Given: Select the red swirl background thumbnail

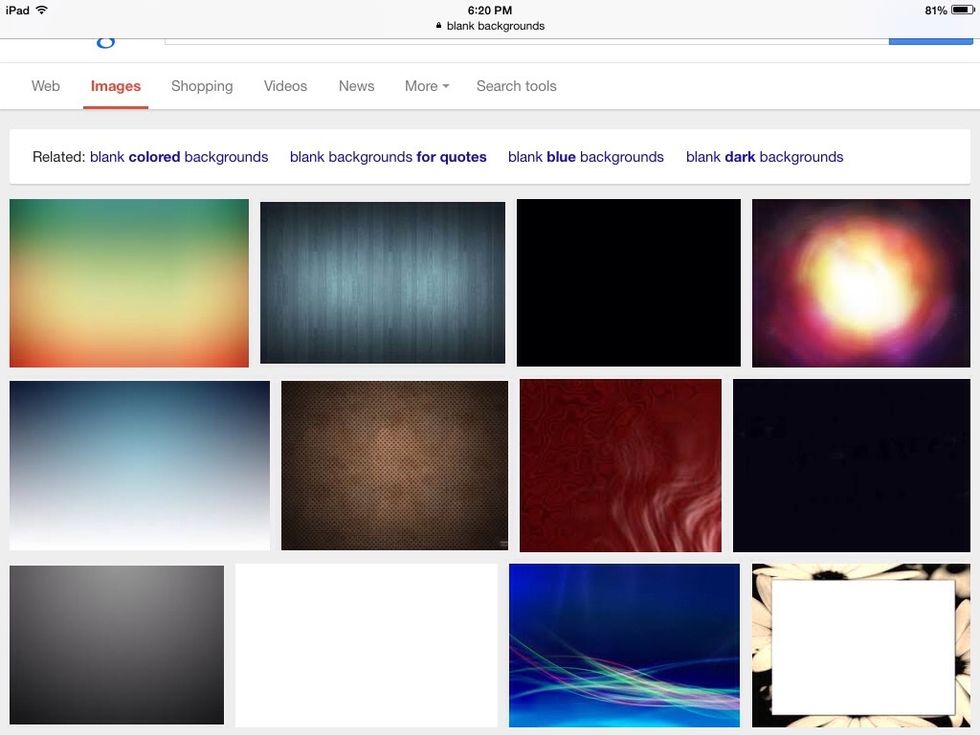Looking at the screenshot, I should point(620,465).
